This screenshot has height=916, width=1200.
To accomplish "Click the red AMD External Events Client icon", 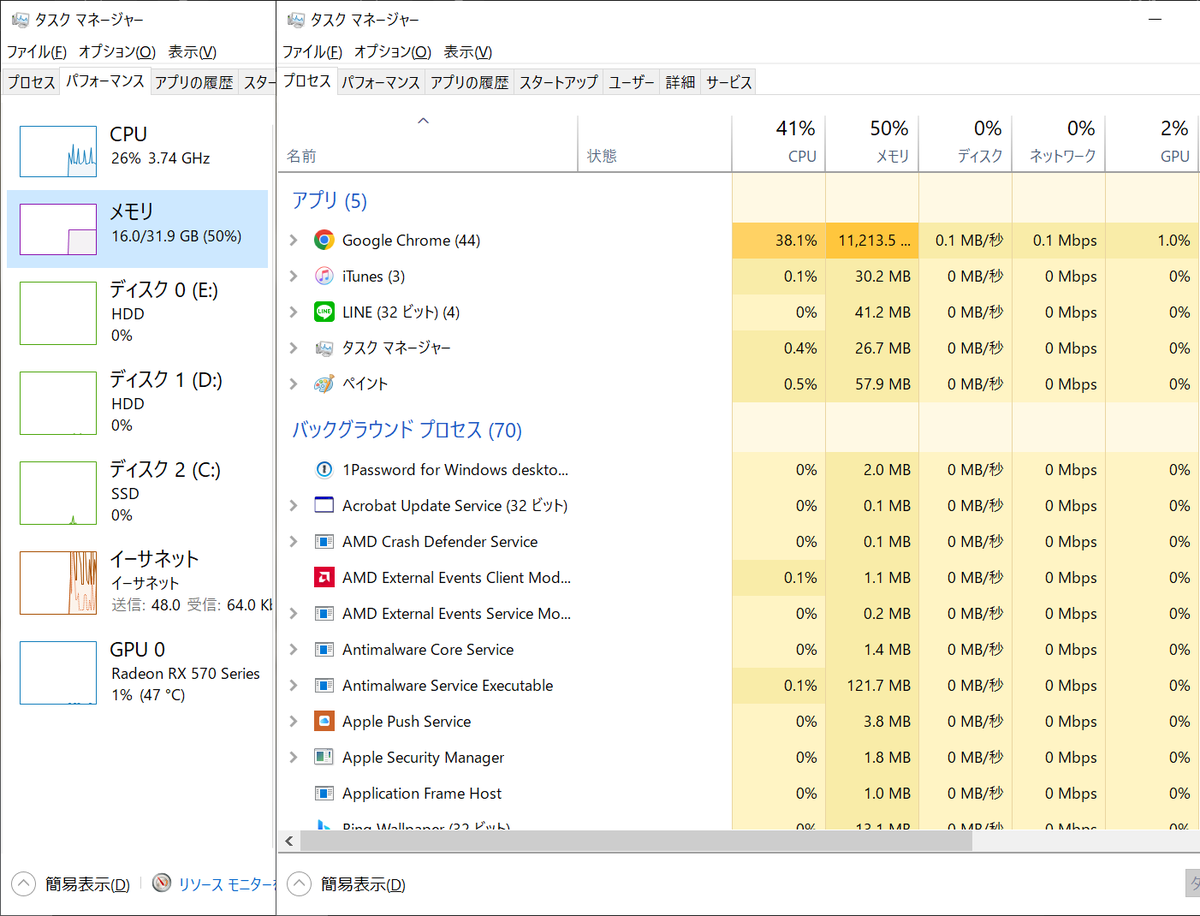I will click(x=323, y=578).
